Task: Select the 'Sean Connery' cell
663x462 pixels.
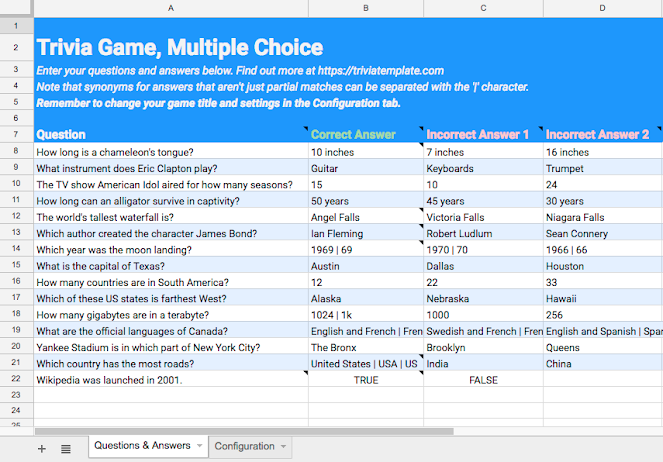Action: coord(603,233)
